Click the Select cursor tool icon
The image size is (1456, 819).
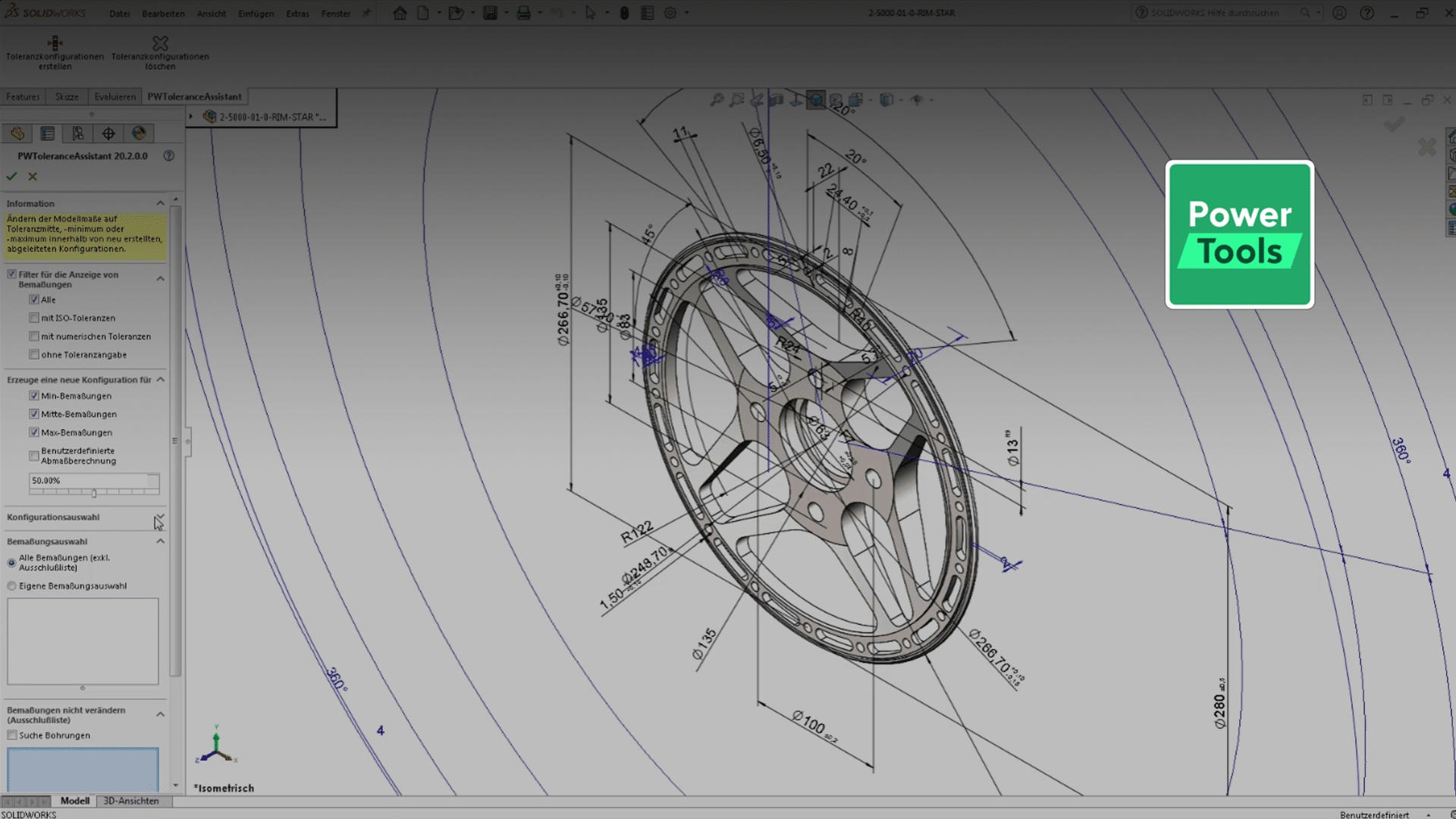(x=590, y=13)
